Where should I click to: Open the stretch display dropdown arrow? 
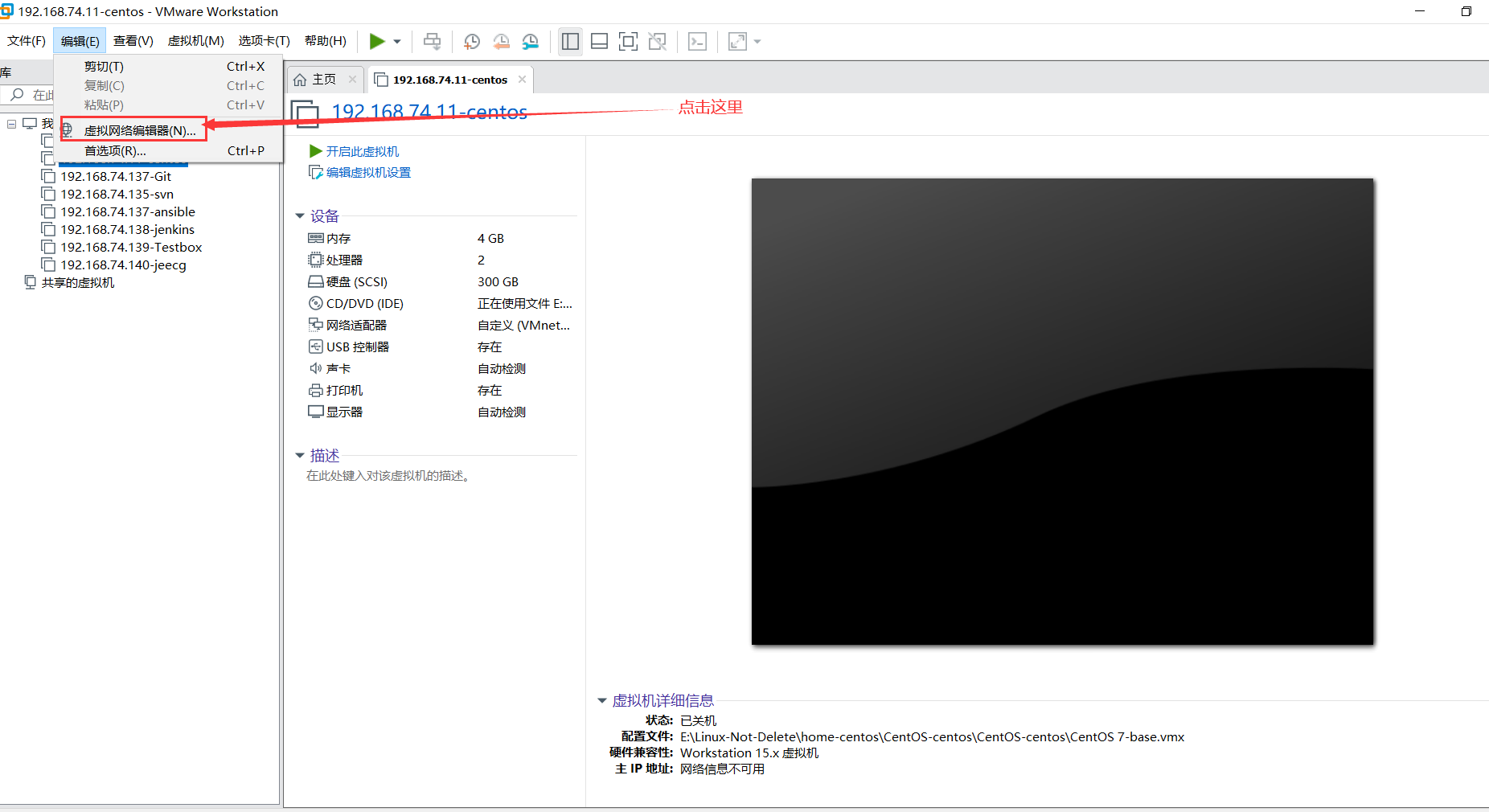click(x=757, y=42)
